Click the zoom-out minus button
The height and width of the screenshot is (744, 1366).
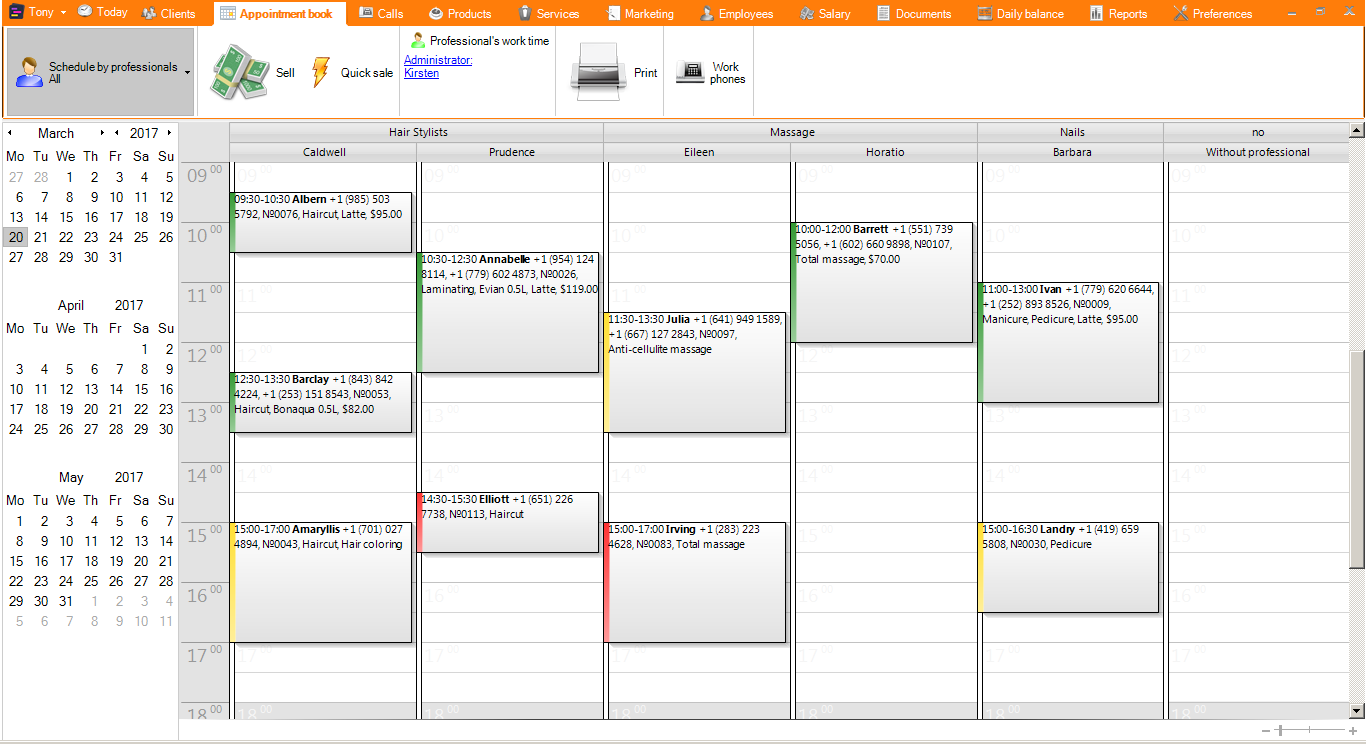1266,731
